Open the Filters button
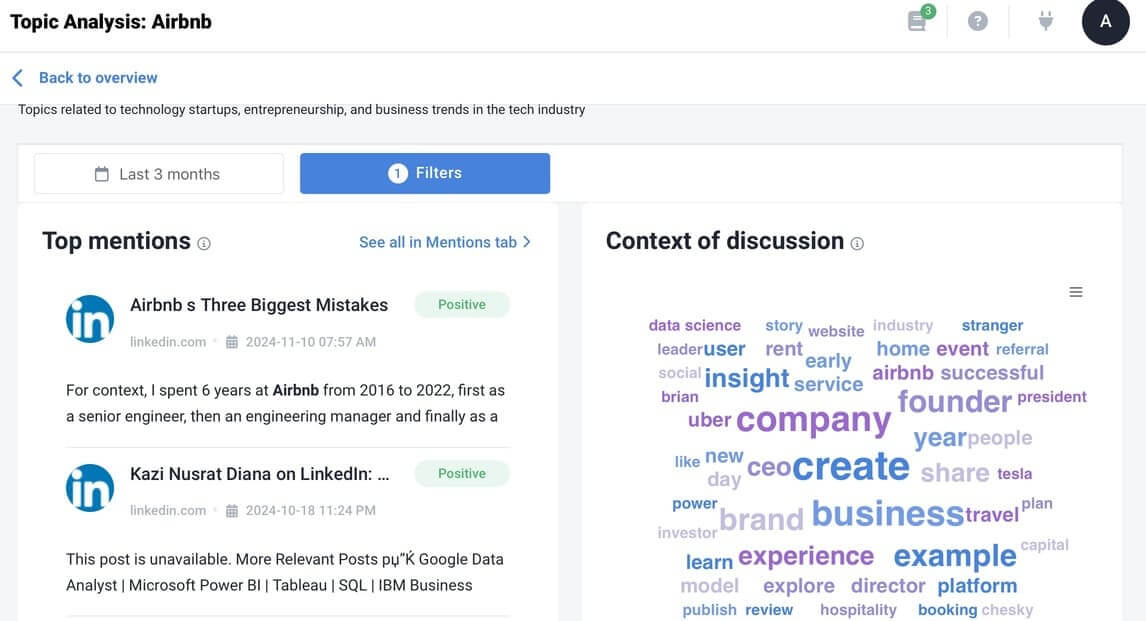This screenshot has width=1146, height=621. point(425,173)
